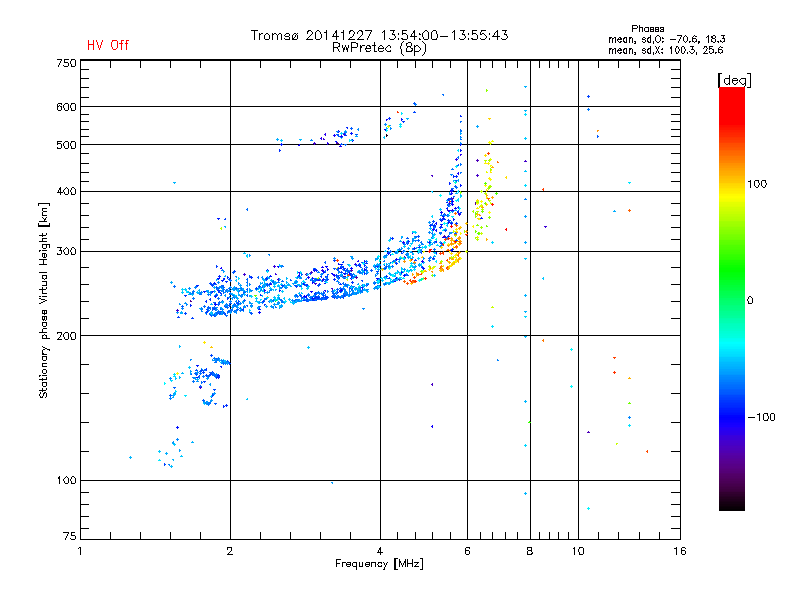The height and width of the screenshot is (600, 800).
Task: Click the y-axis tick label '500'
Action: pyautogui.click(x=66, y=145)
